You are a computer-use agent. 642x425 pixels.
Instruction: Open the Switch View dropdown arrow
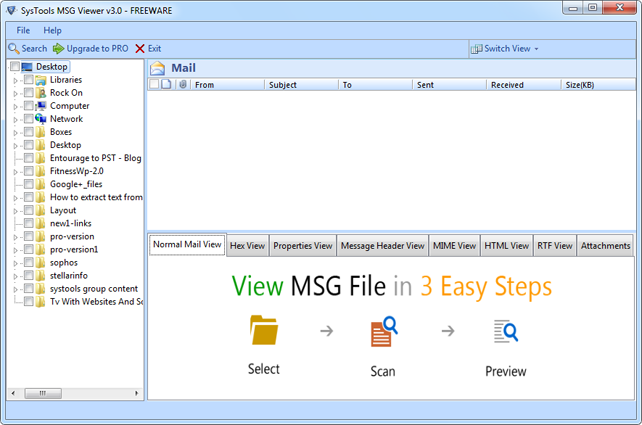pos(536,49)
